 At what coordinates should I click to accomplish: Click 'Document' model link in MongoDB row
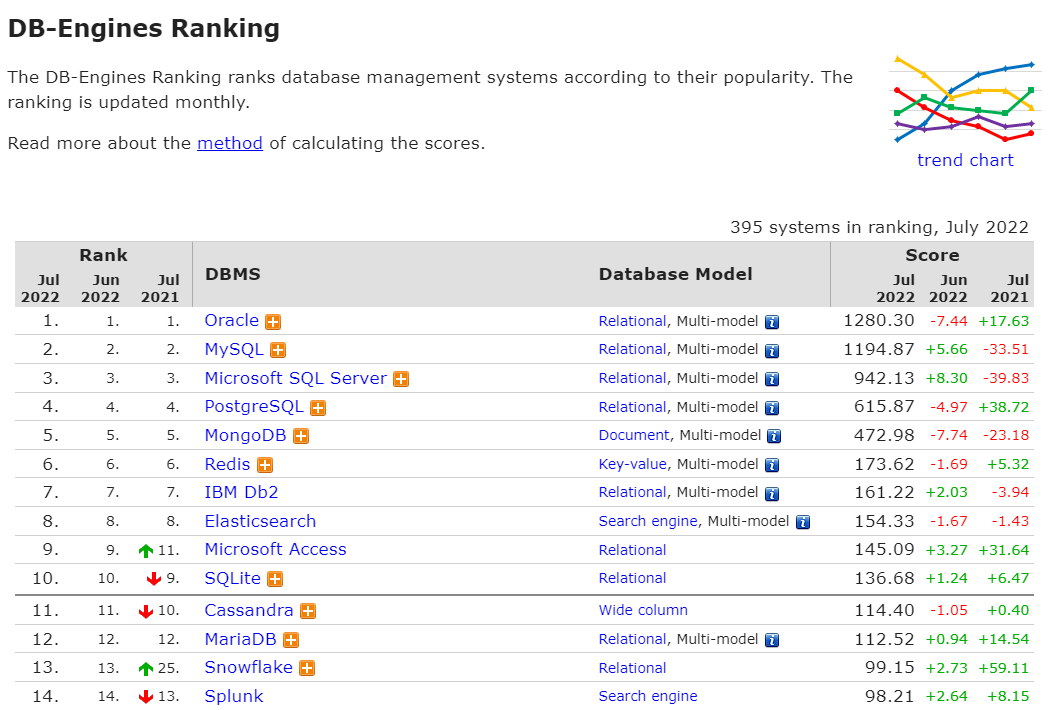click(634, 436)
